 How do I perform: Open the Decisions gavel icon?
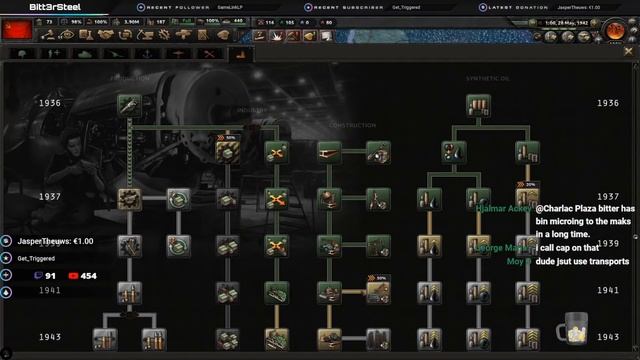click(x=48, y=36)
